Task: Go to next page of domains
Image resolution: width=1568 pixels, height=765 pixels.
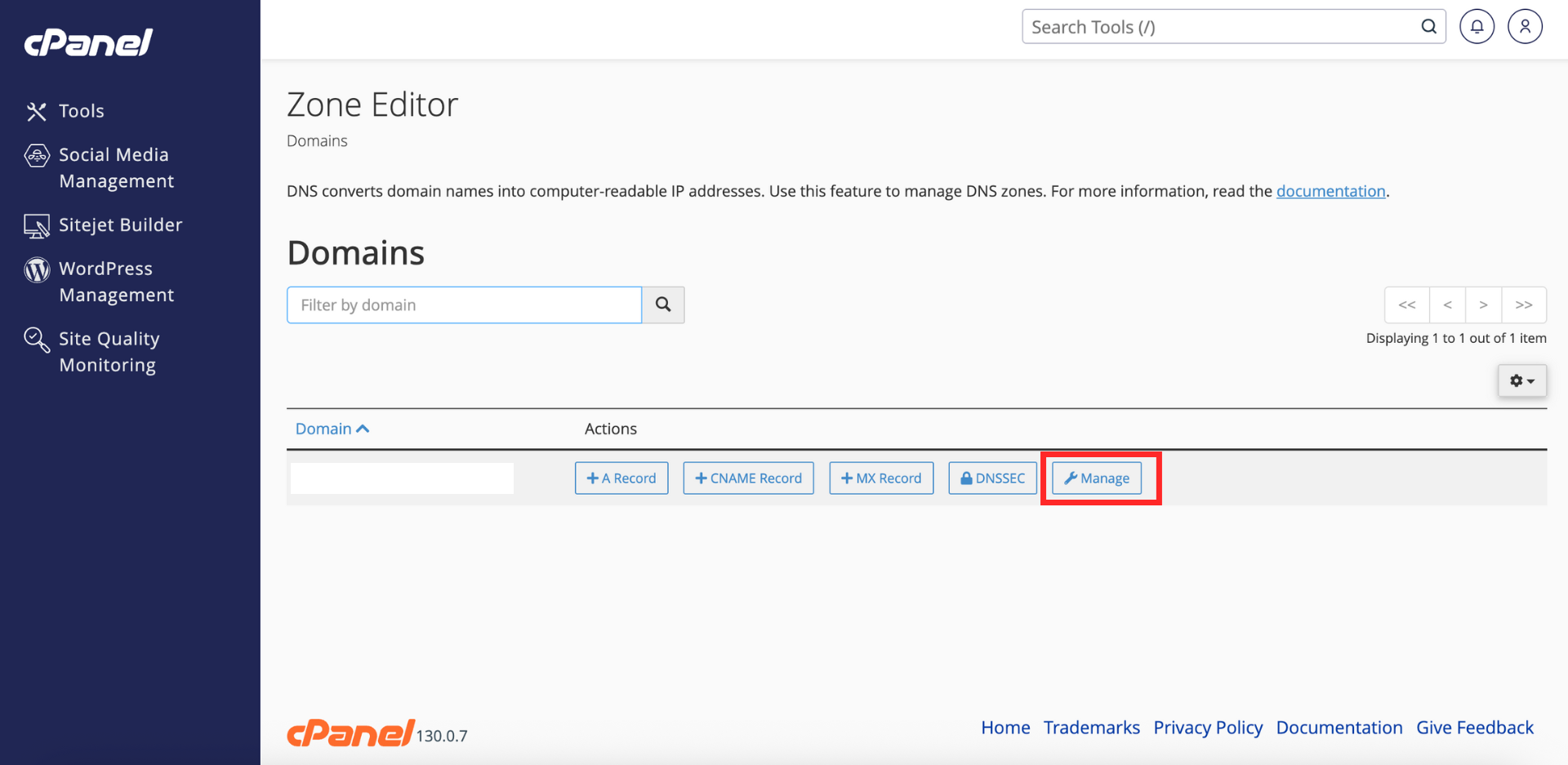Action: [1483, 305]
